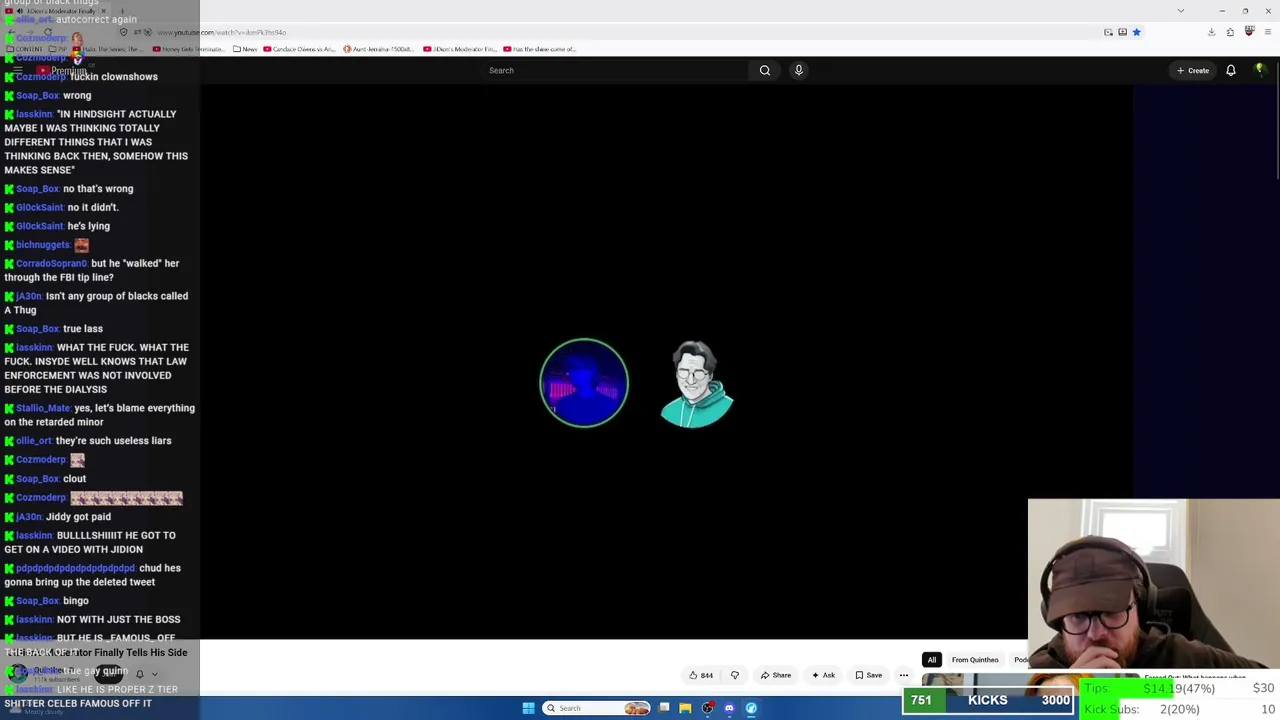This screenshot has width=1280, height=720.
Task: Save the video to a playlist
Action: click(x=868, y=675)
